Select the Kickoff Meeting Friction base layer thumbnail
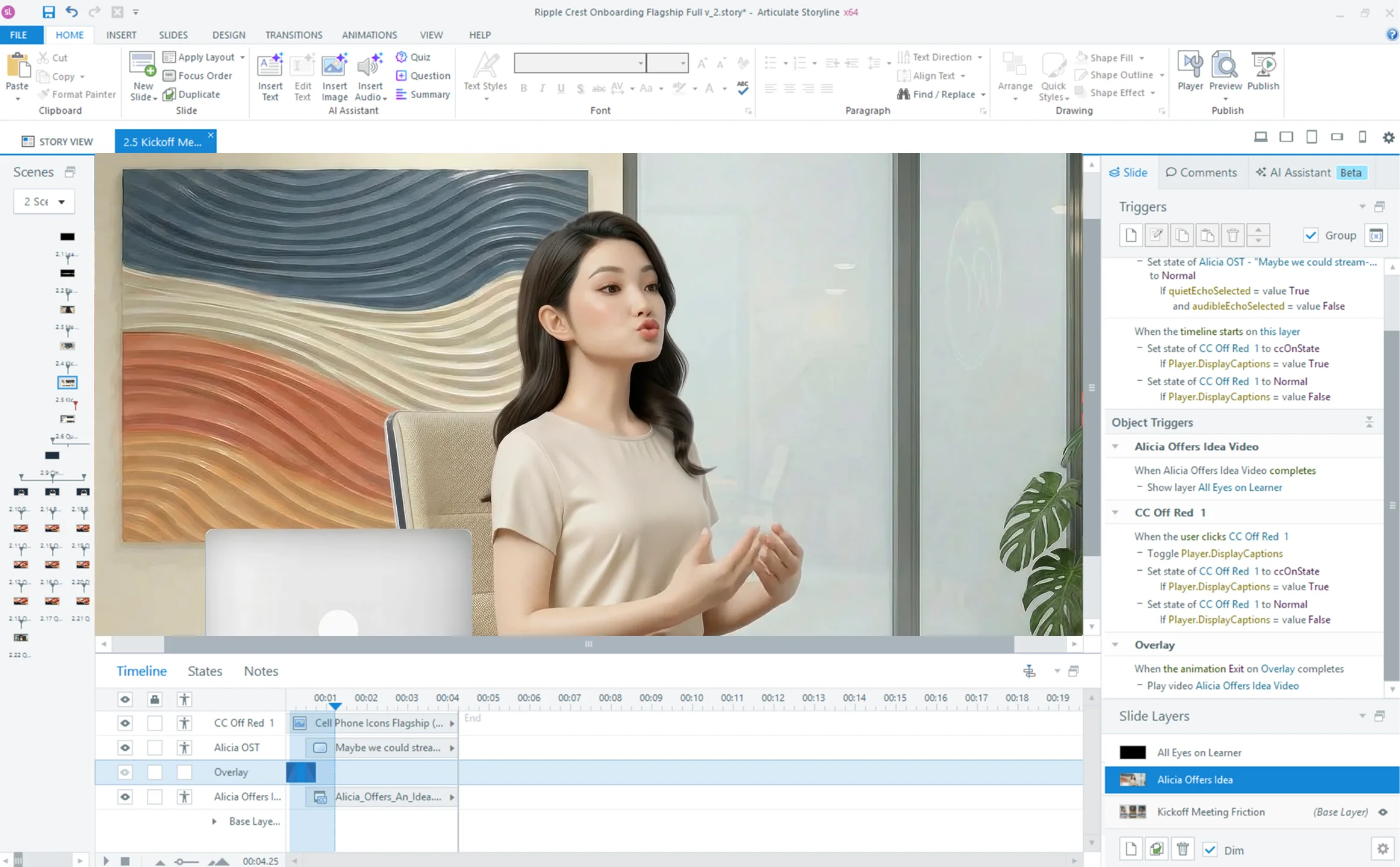 (1132, 812)
